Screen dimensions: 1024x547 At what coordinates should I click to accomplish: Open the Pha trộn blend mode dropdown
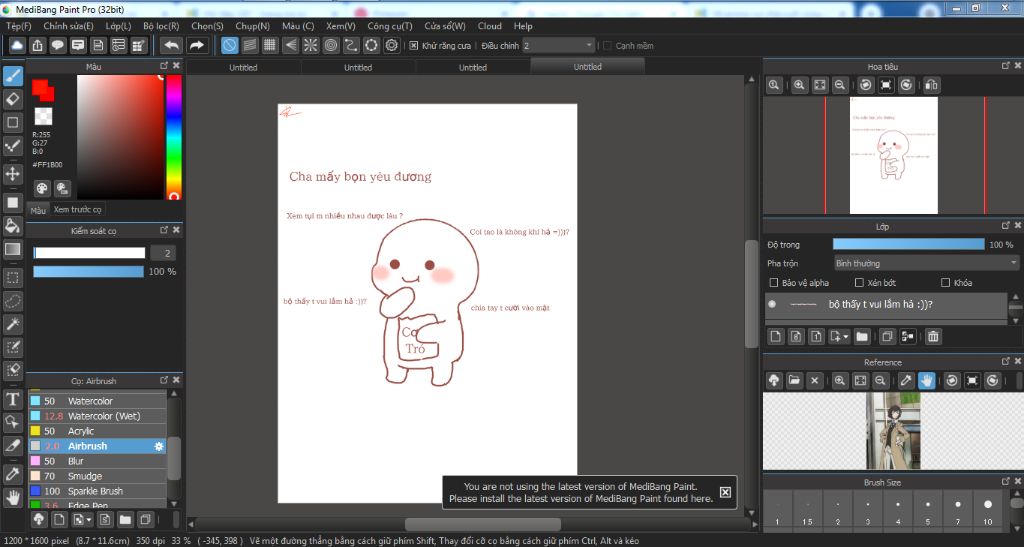[x=925, y=263]
